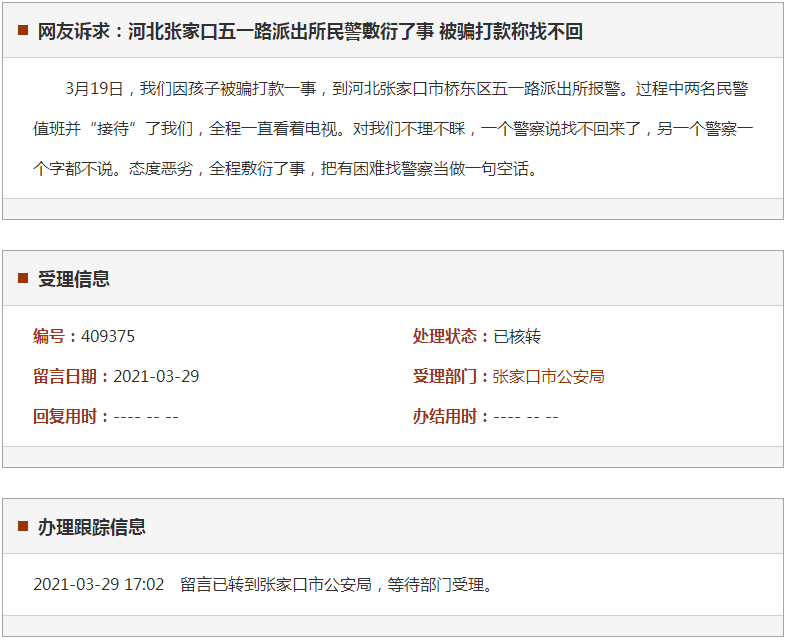Click the 办结用时 field label
The width and height of the screenshot is (787, 640).
point(451,417)
